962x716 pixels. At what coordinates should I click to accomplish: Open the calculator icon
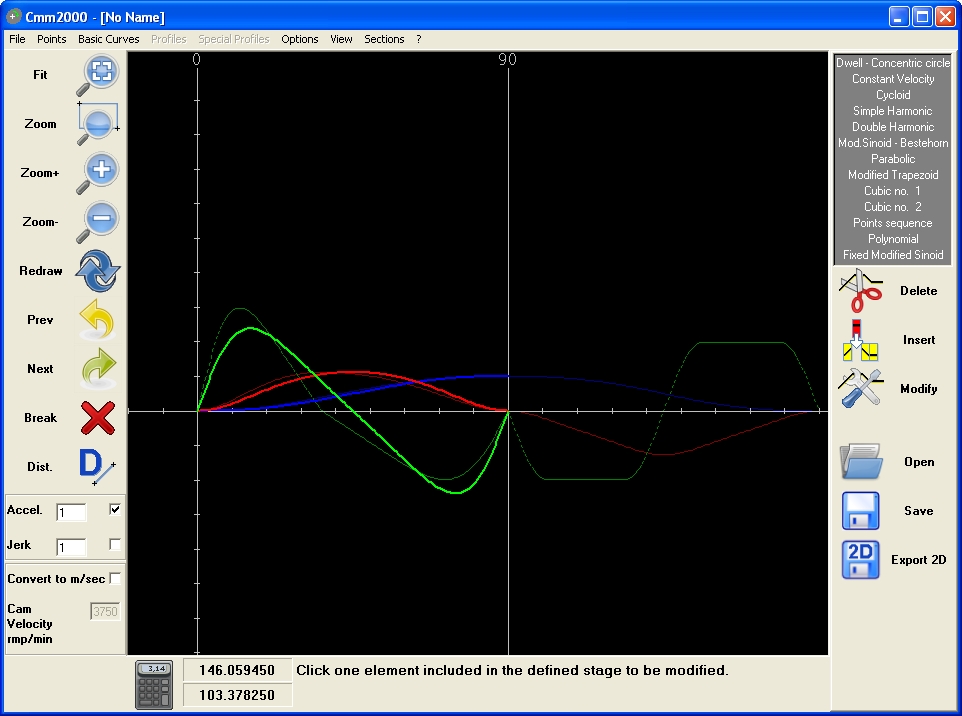pyautogui.click(x=153, y=685)
